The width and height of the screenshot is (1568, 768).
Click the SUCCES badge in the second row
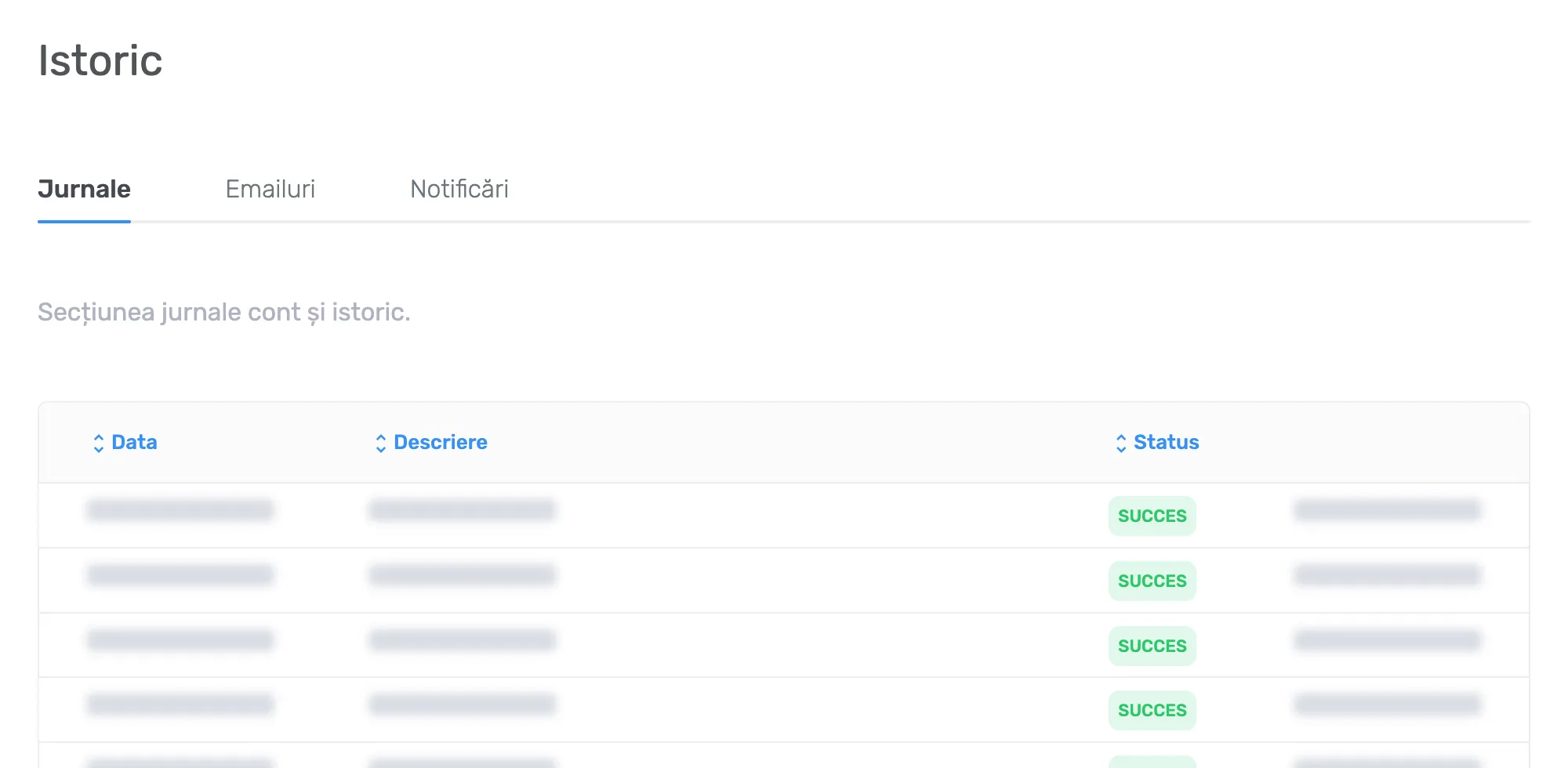point(1152,581)
